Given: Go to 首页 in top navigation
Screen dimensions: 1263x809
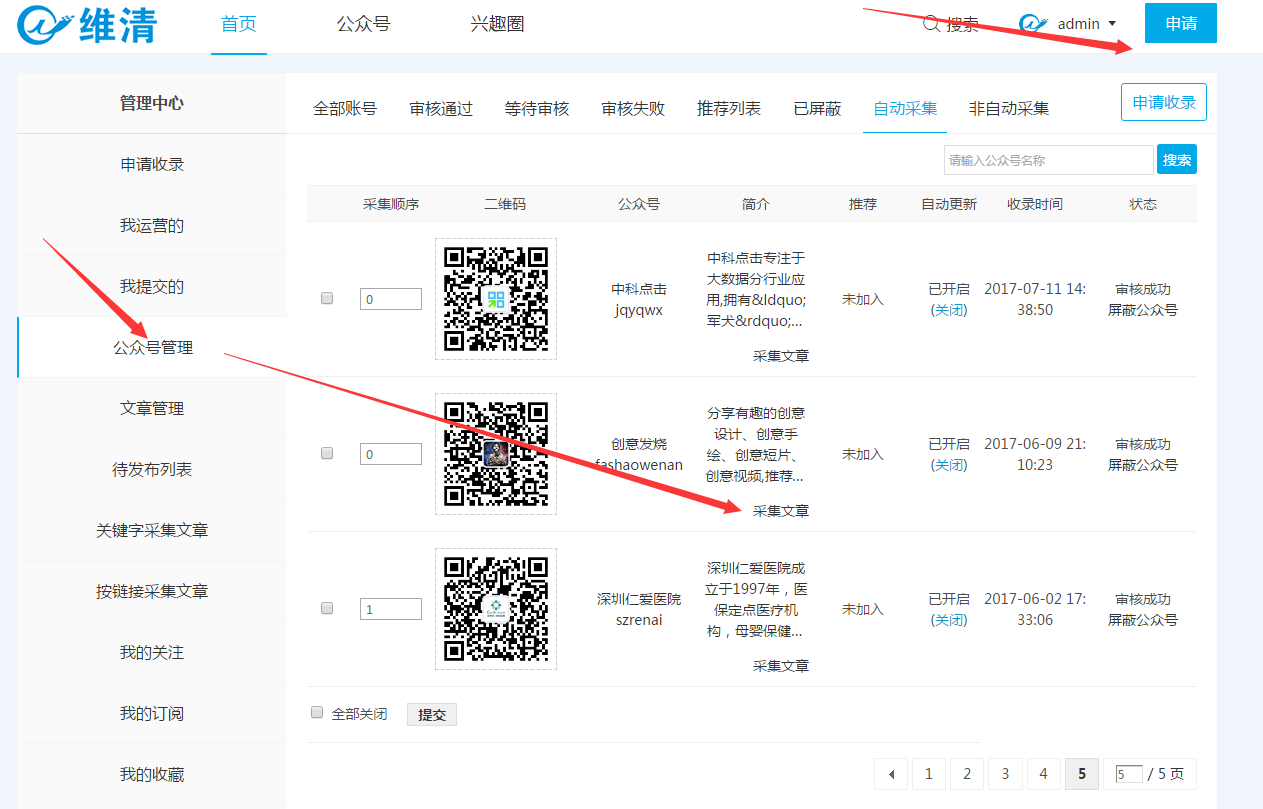Looking at the screenshot, I should (239, 24).
